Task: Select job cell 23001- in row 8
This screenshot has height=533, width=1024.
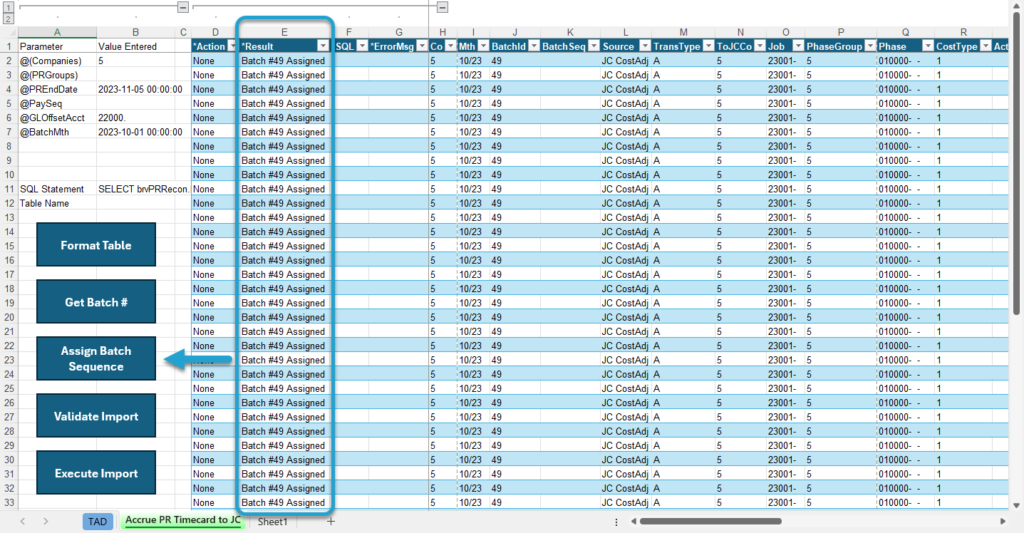Action: pyautogui.click(x=785, y=146)
